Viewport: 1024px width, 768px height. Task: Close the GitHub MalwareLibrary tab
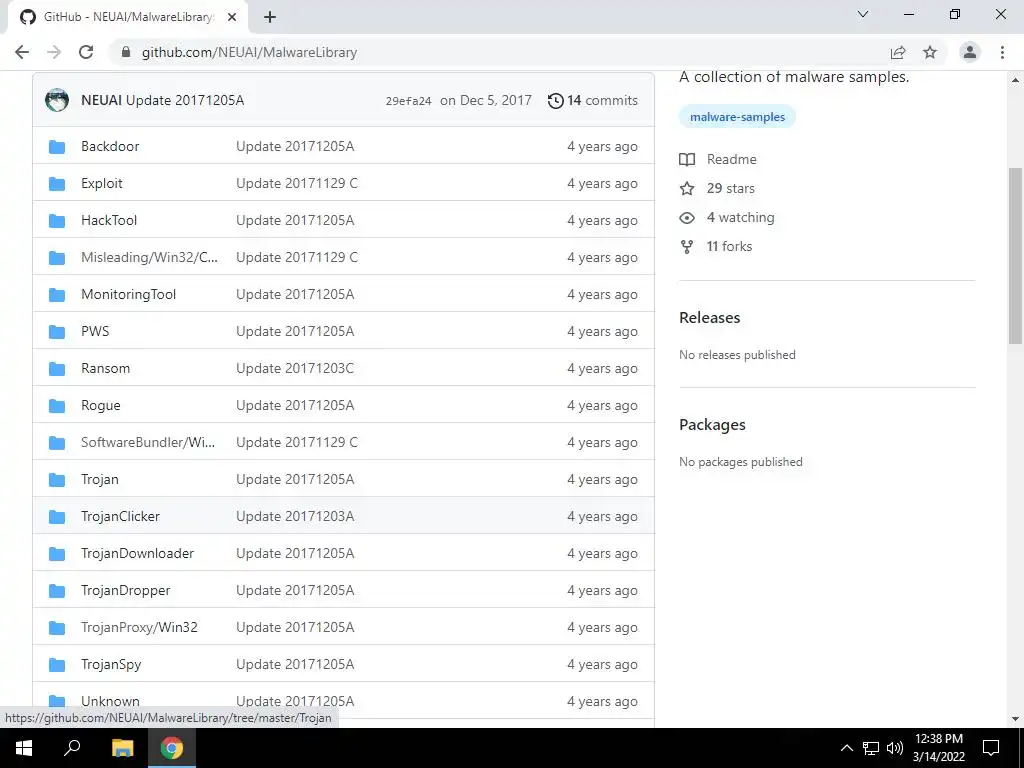(232, 18)
